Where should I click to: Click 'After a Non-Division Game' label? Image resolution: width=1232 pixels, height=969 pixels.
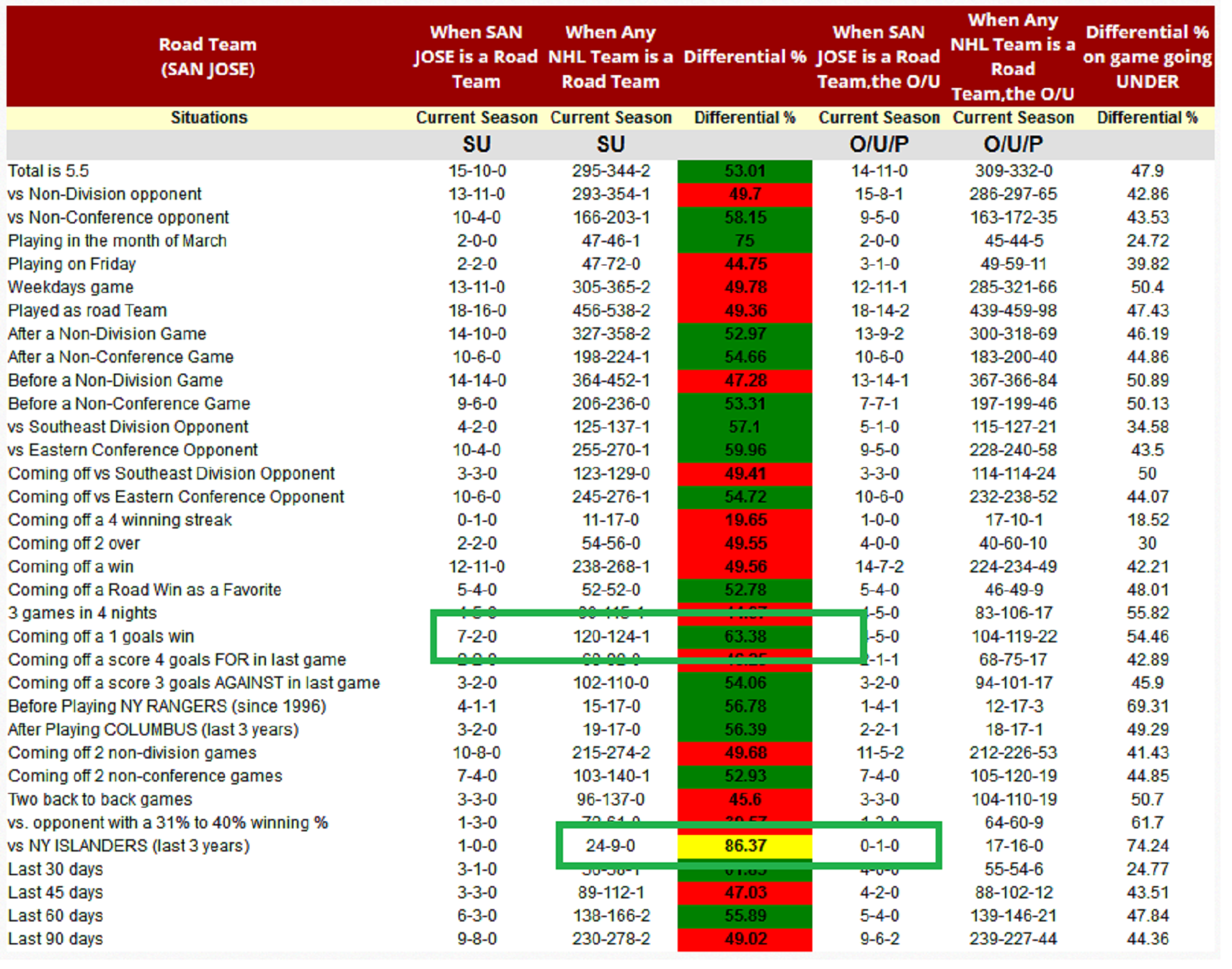[107, 334]
